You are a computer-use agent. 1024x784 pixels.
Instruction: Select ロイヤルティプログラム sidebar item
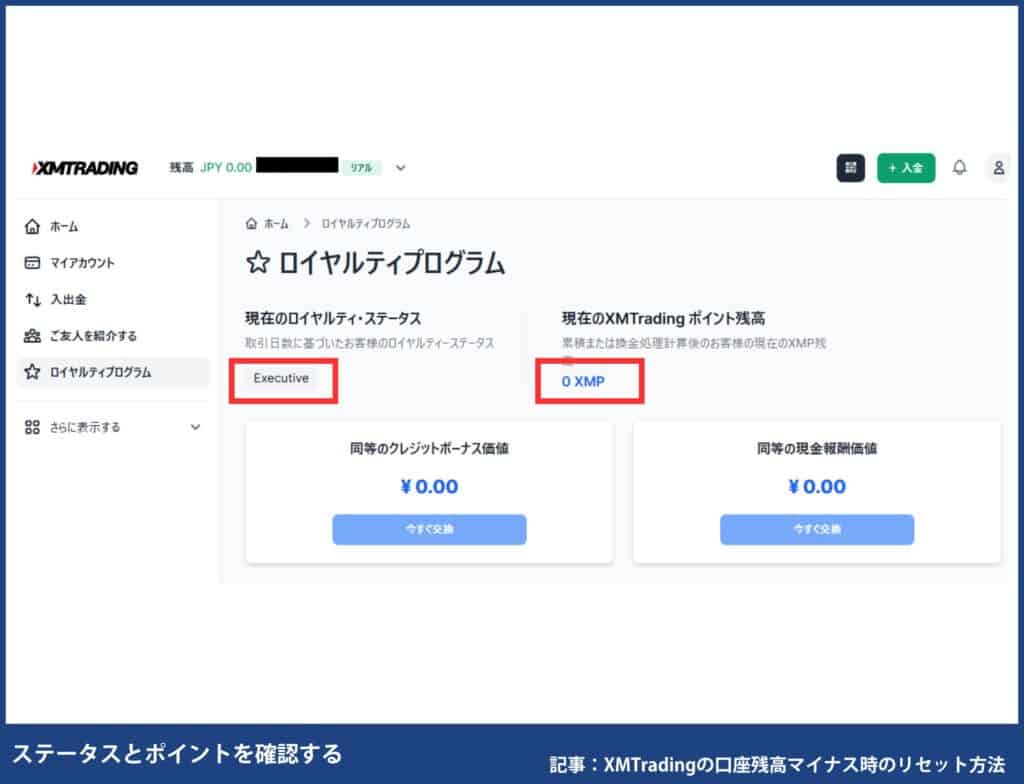tap(112, 372)
